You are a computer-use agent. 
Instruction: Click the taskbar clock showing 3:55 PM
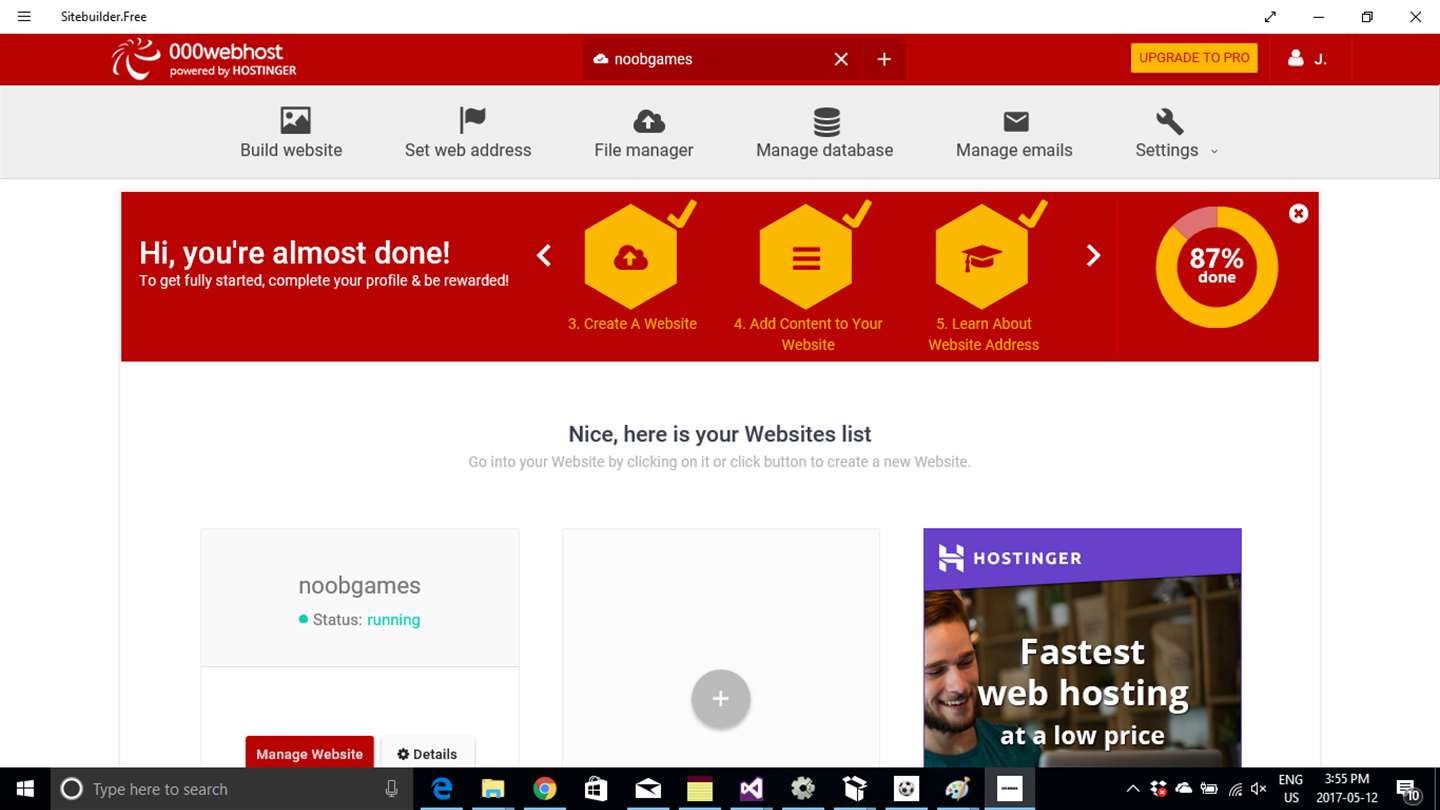click(1347, 789)
